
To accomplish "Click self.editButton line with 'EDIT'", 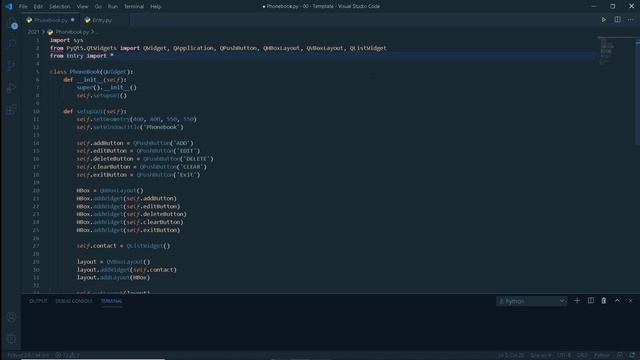I will pos(138,151).
